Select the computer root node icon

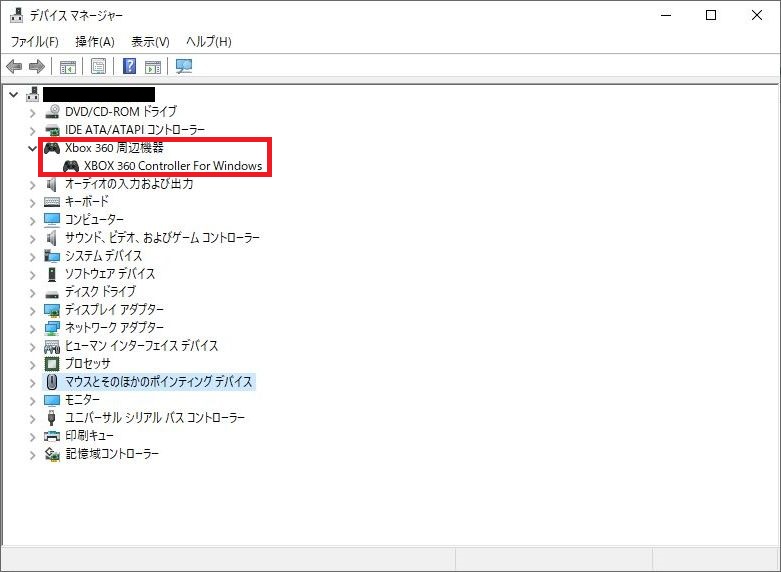tap(33, 94)
